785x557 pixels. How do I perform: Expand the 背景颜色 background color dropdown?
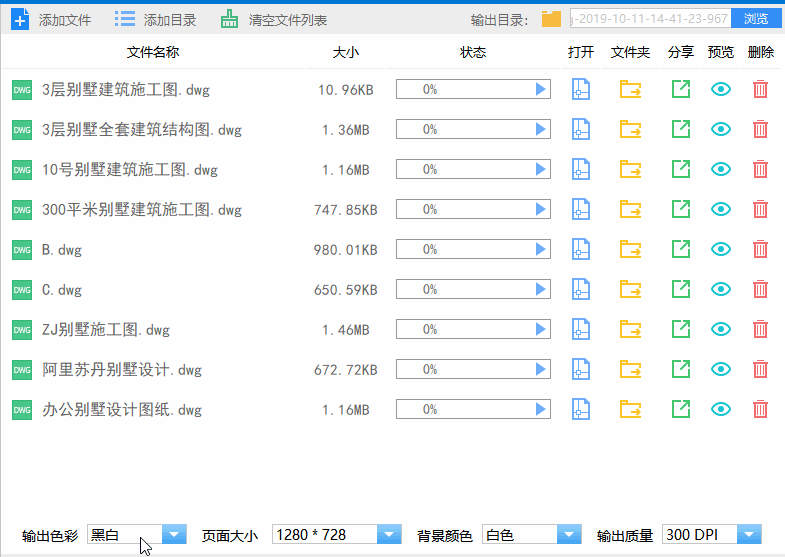coord(569,534)
